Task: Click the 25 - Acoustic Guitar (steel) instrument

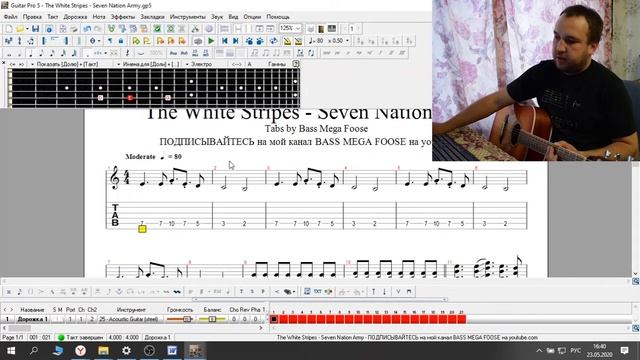Action: pyautogui.click(x=129, y=319)
